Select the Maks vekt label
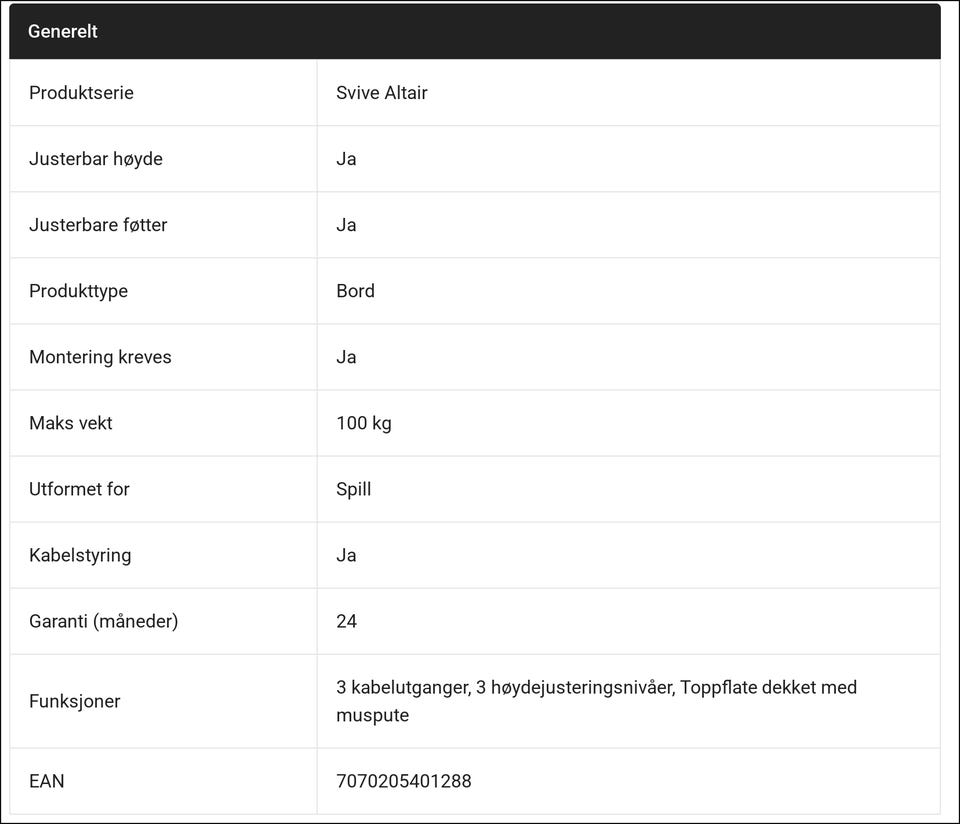Viewport: 960px width, 824px height. point(71,423)
